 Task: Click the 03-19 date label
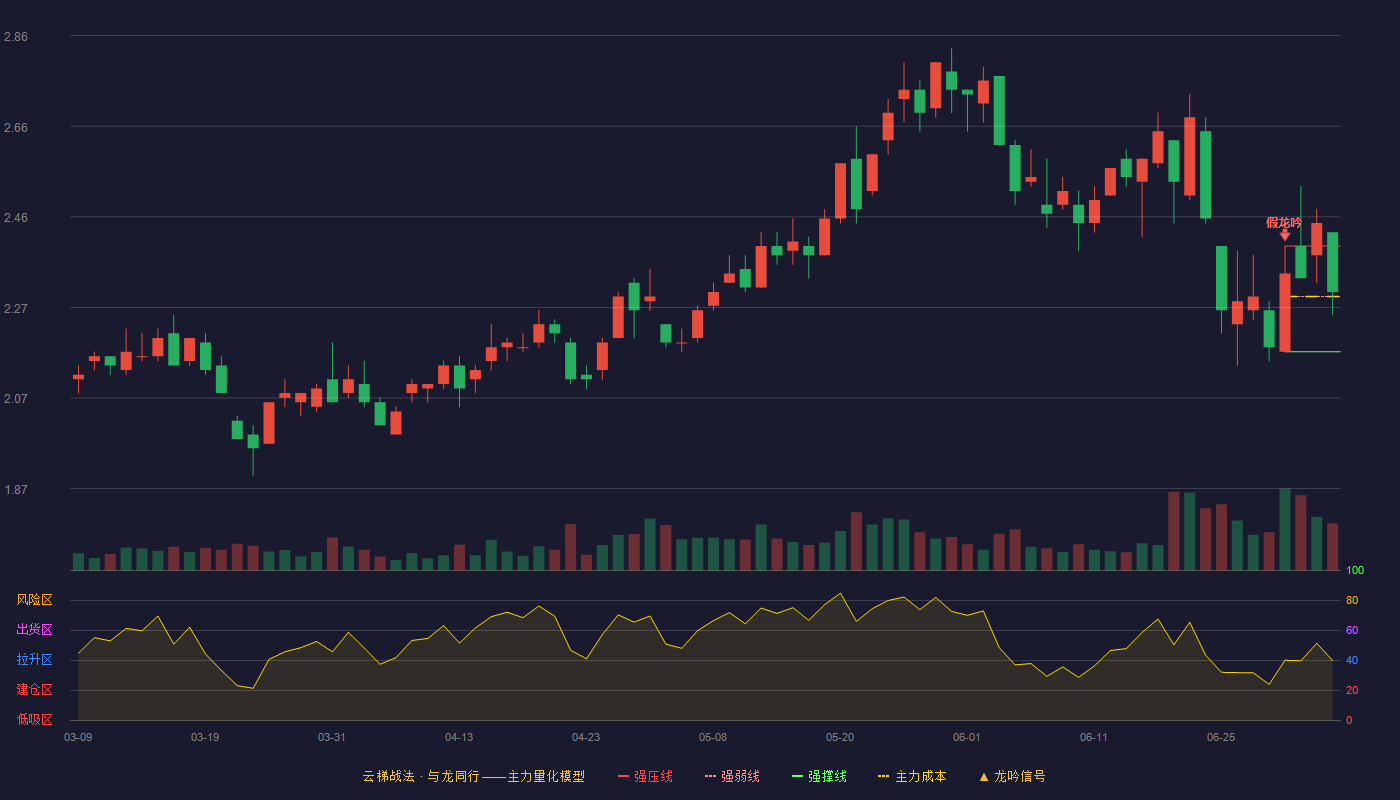click(x=205, y=737)
